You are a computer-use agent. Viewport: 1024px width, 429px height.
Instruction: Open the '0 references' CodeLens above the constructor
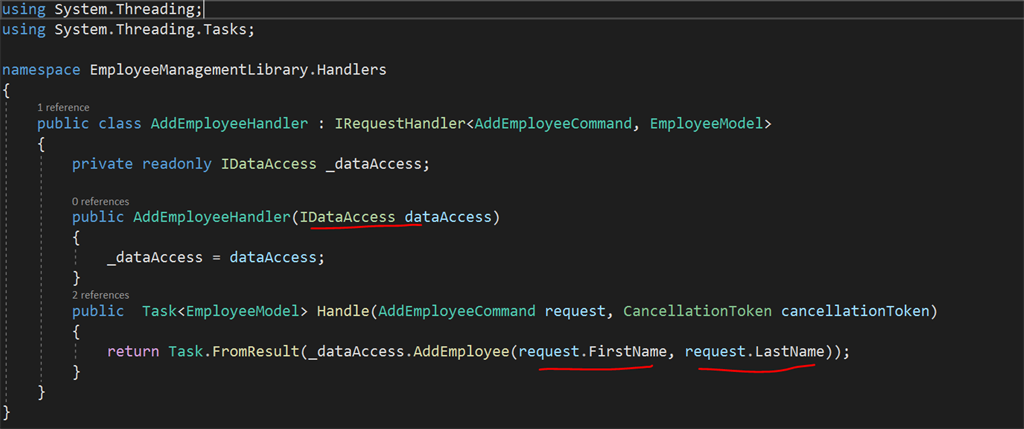(101, 201)
